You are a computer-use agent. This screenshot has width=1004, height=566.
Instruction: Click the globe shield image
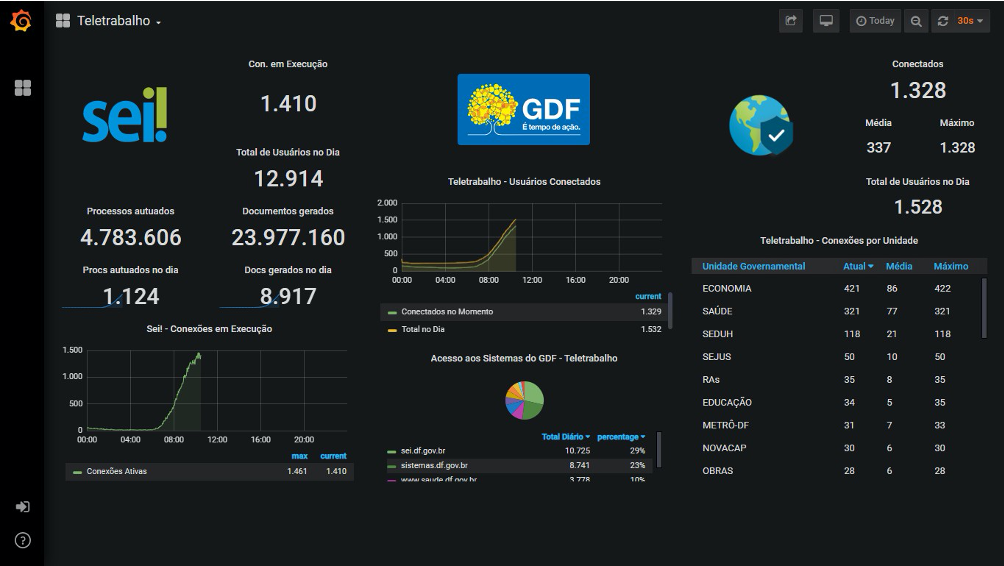tap(761, 125)
